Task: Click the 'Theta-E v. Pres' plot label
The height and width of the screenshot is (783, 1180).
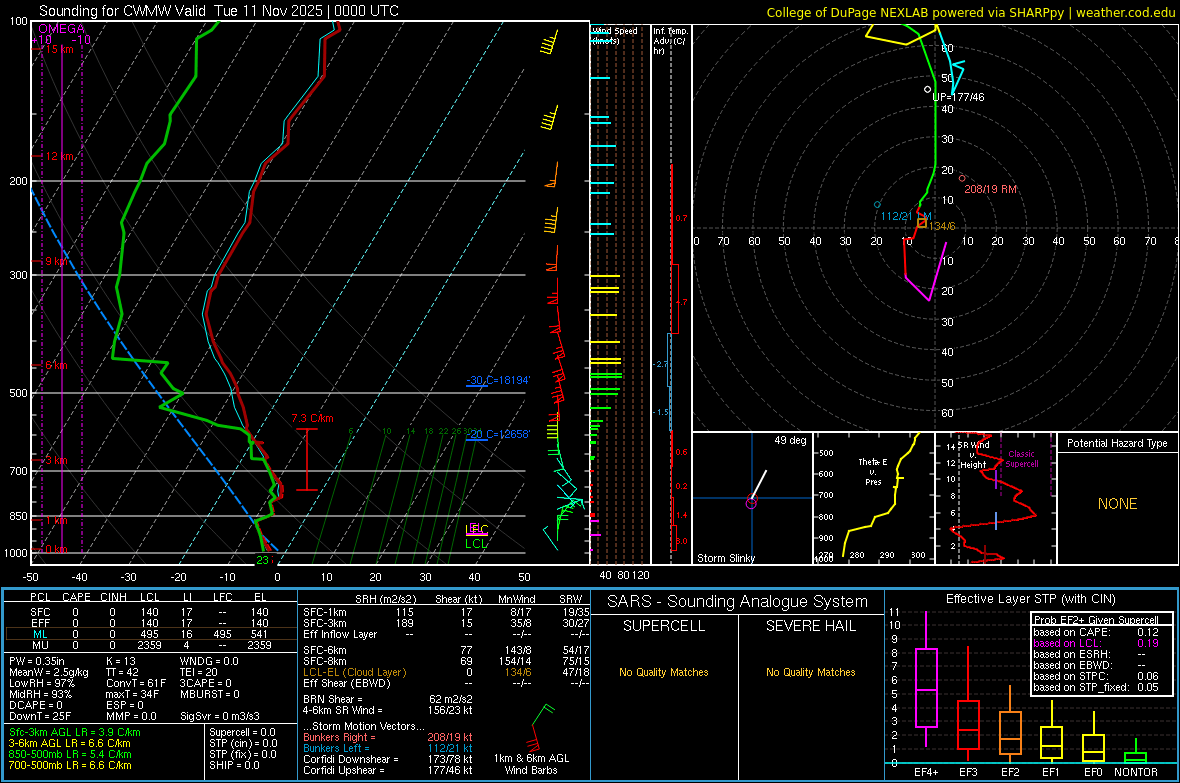Action: [873, 471]
